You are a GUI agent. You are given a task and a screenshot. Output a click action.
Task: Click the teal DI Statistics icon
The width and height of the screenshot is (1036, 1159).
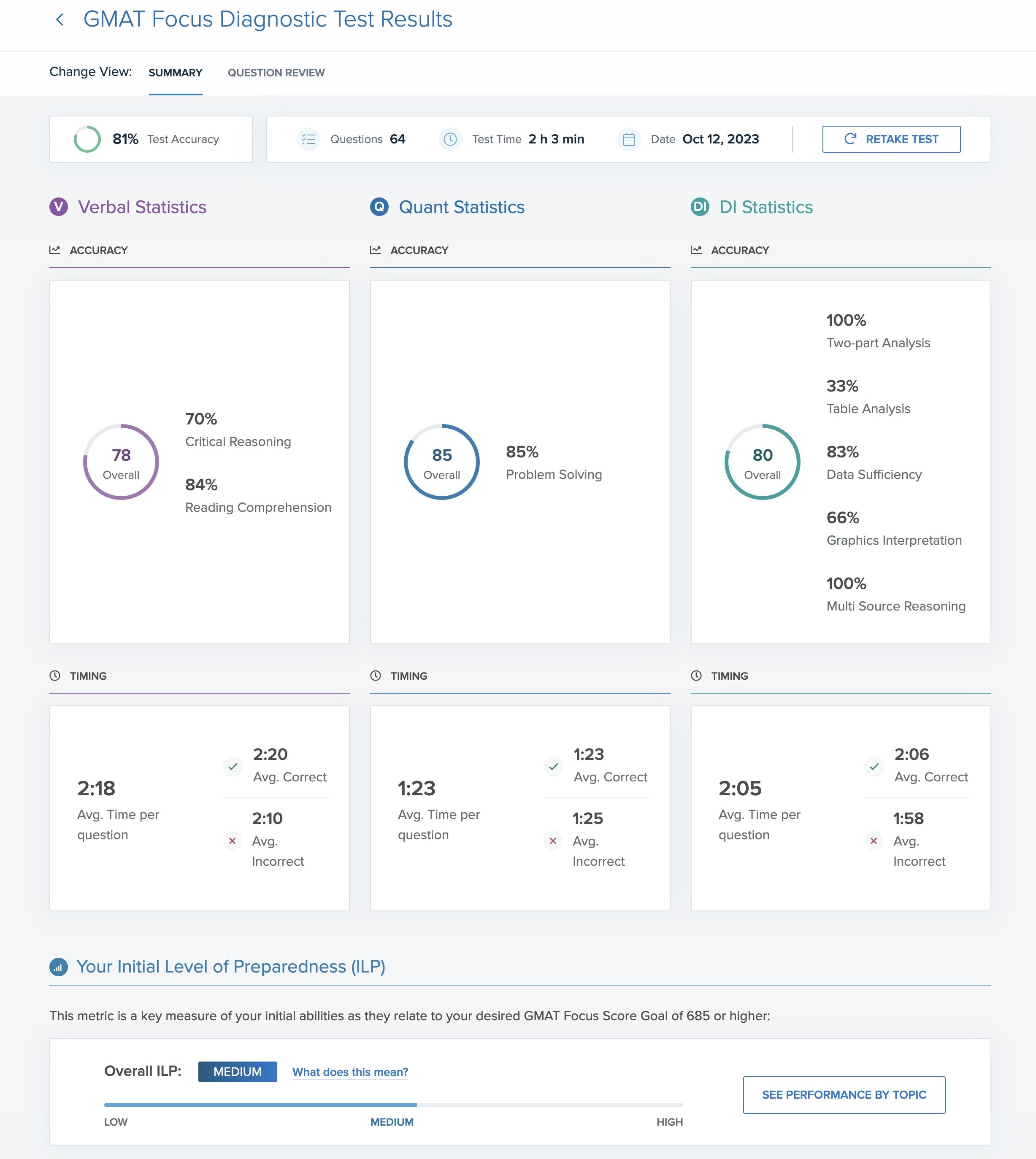[x=700, y=207]
